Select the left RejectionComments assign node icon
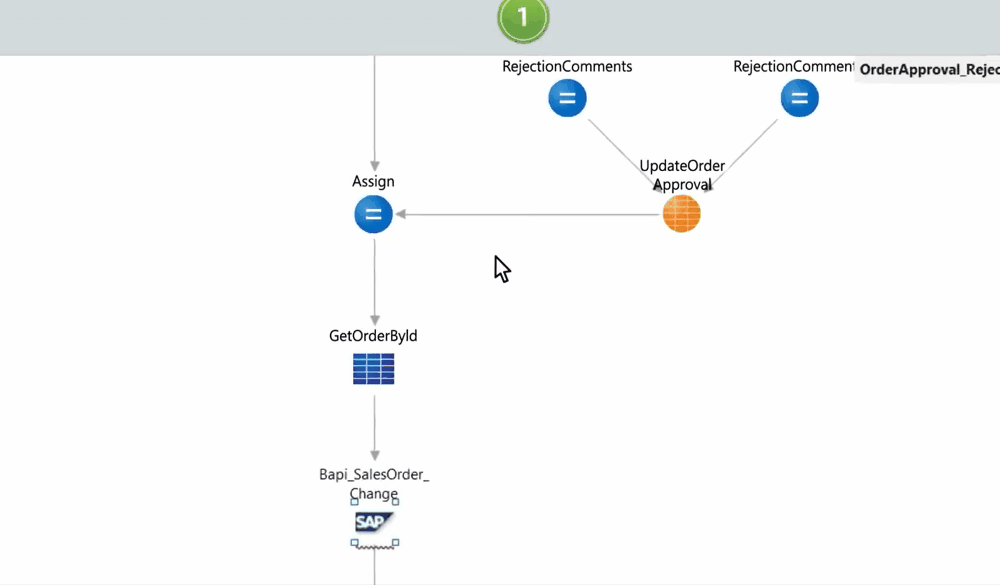 coord(567,98)
